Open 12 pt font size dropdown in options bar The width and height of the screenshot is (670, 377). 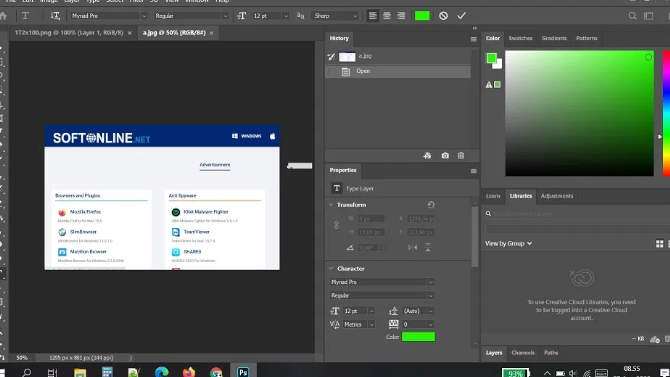point(270,16)
